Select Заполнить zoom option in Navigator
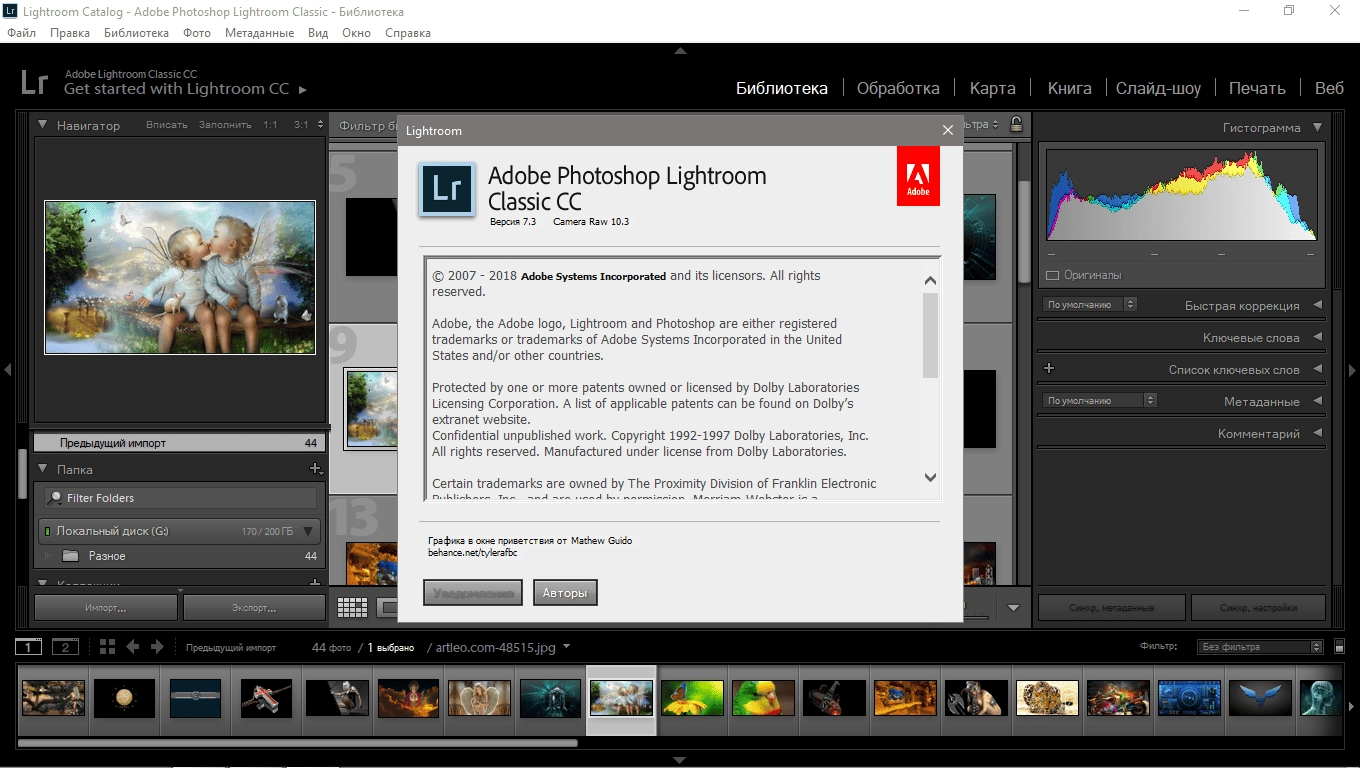Screen dimensions: 1360x768 point(225,125)
